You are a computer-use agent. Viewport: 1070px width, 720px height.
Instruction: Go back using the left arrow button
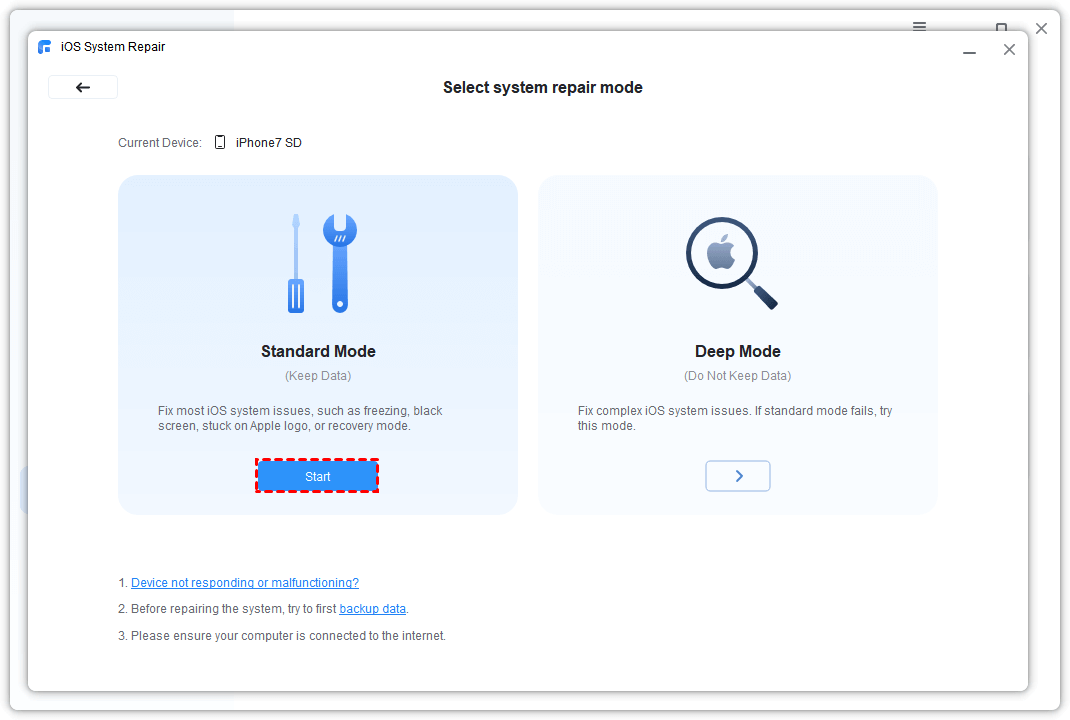(x=83, y=87)
